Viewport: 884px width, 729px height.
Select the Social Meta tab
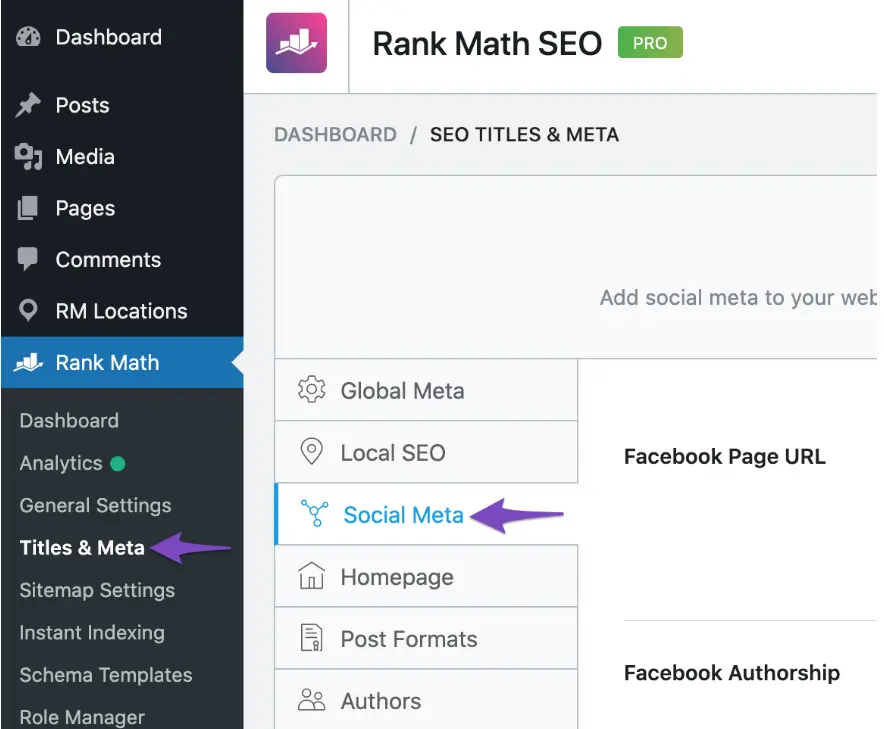pyautogui.click(x=426, y=514)
